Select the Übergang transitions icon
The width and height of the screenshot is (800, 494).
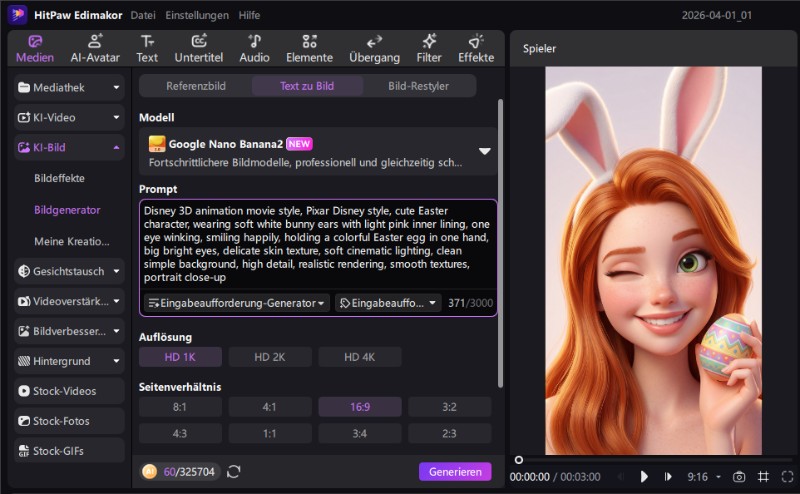(x=375, y=48)
